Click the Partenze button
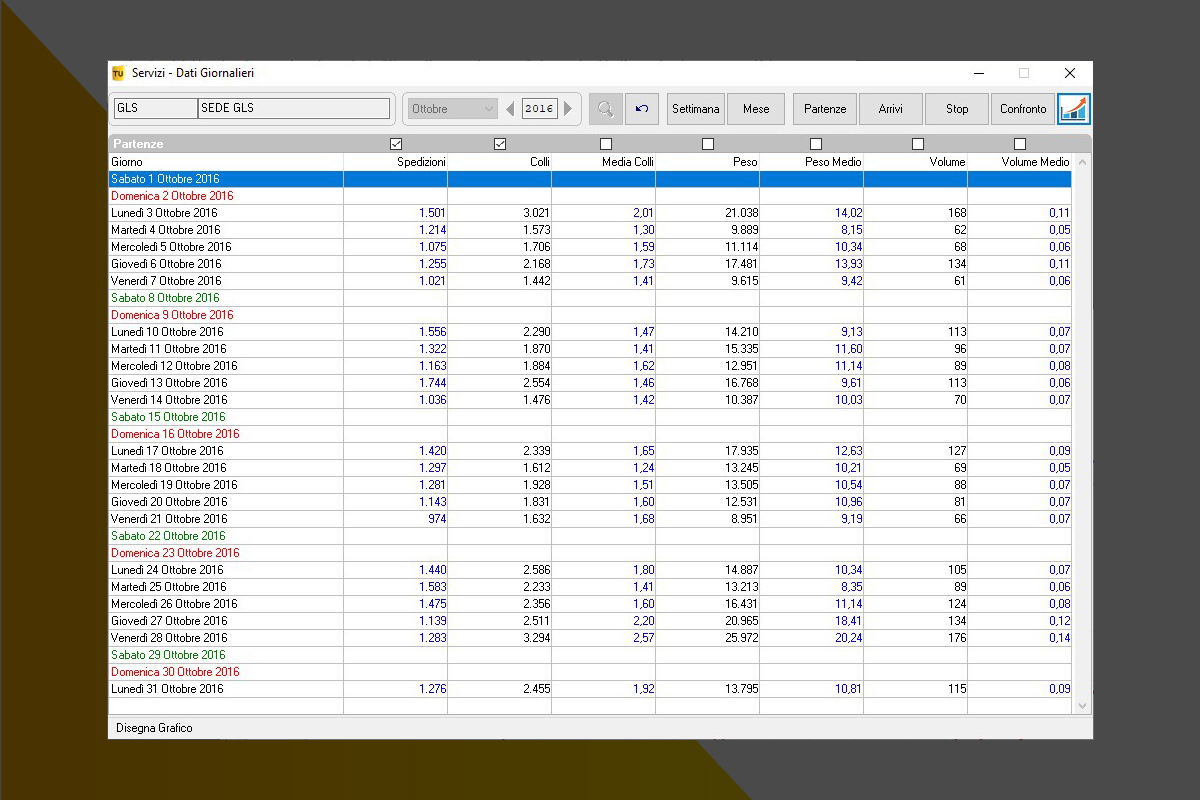 825,109
